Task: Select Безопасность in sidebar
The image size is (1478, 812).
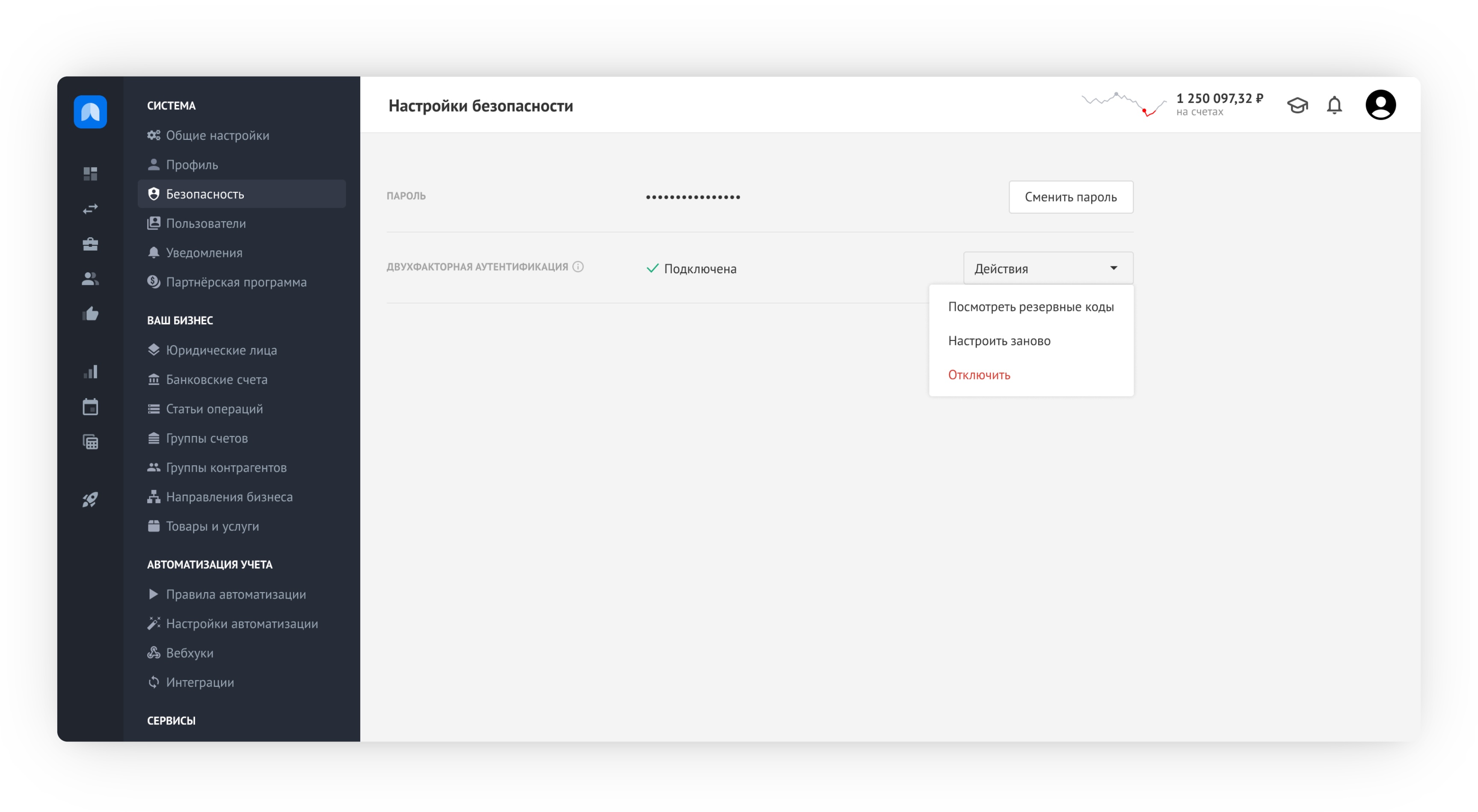Action: coord(242,194)
